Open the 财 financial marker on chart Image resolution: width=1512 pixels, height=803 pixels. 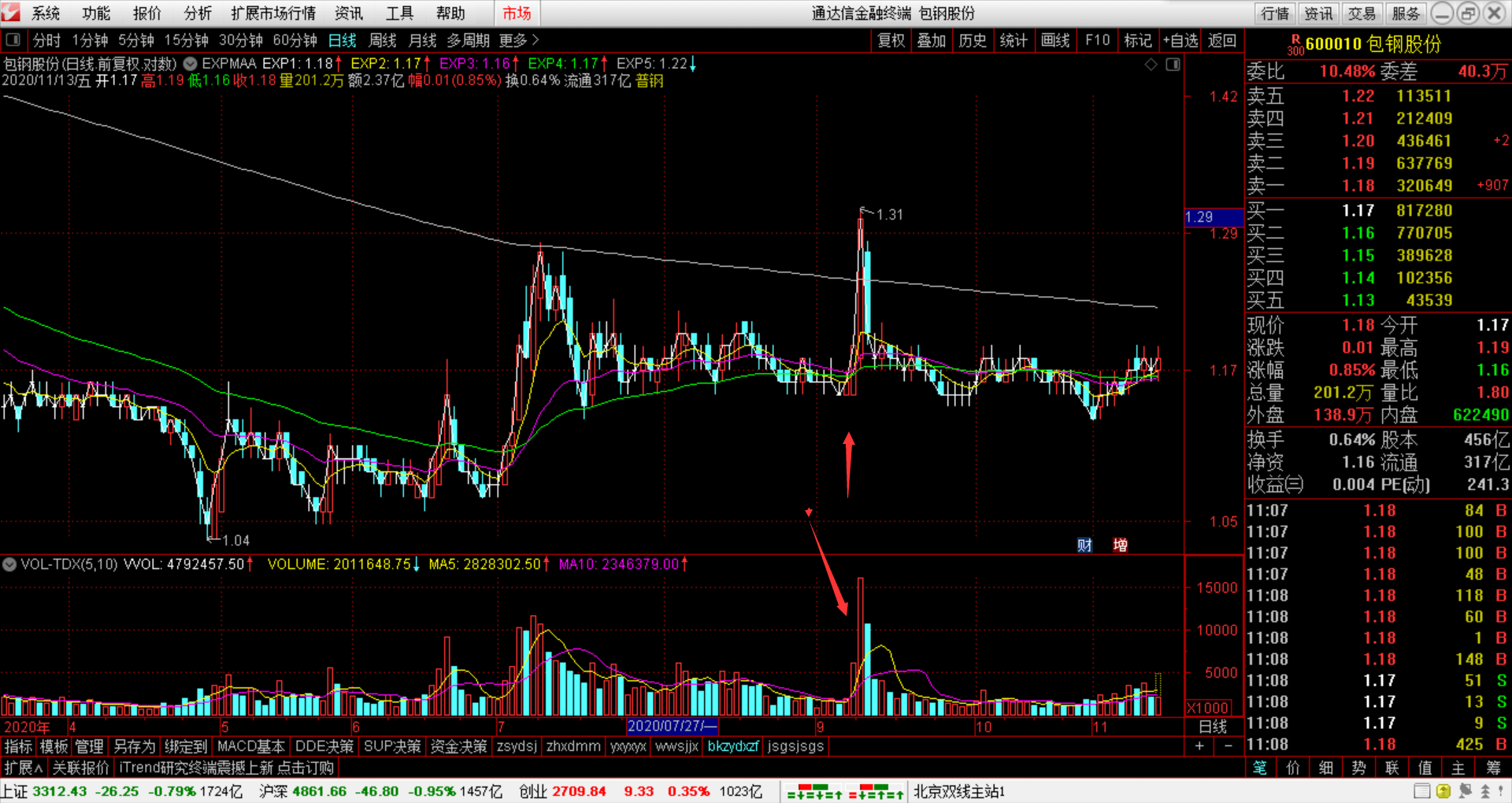pyautogui.click(x=1084, y=545)
